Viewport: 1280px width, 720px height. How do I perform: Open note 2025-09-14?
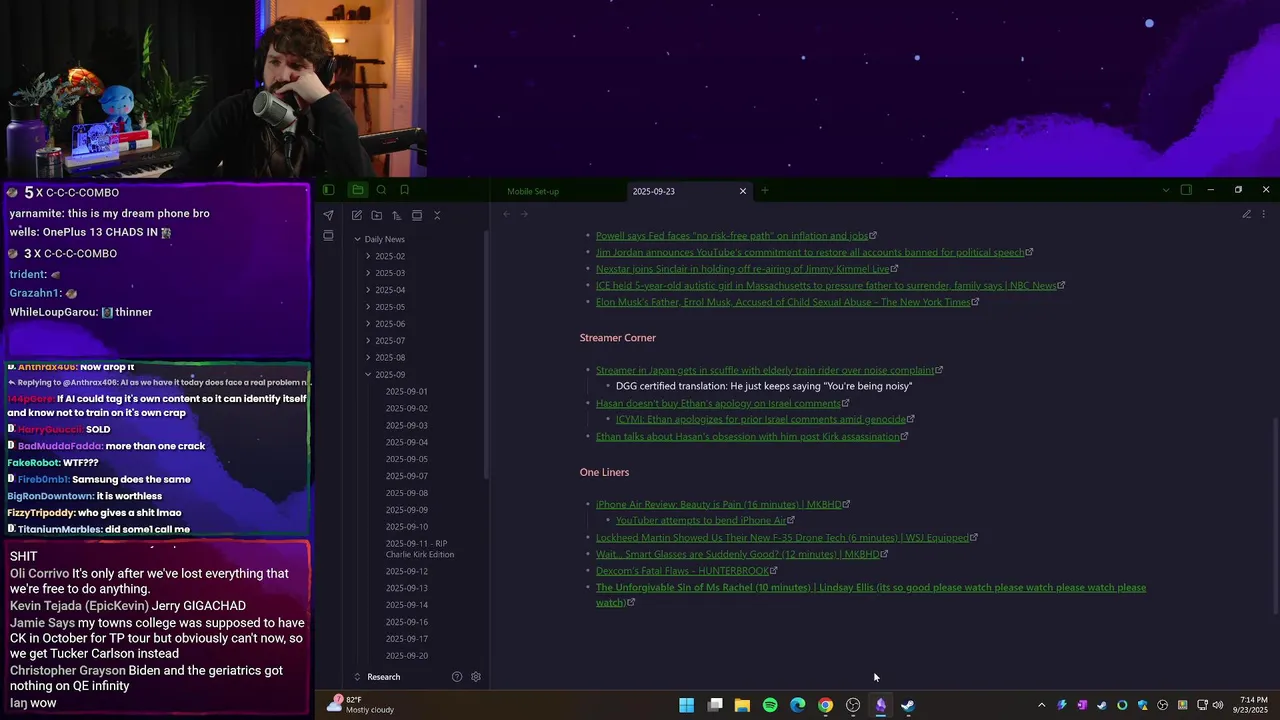click(x=407, y=605)
